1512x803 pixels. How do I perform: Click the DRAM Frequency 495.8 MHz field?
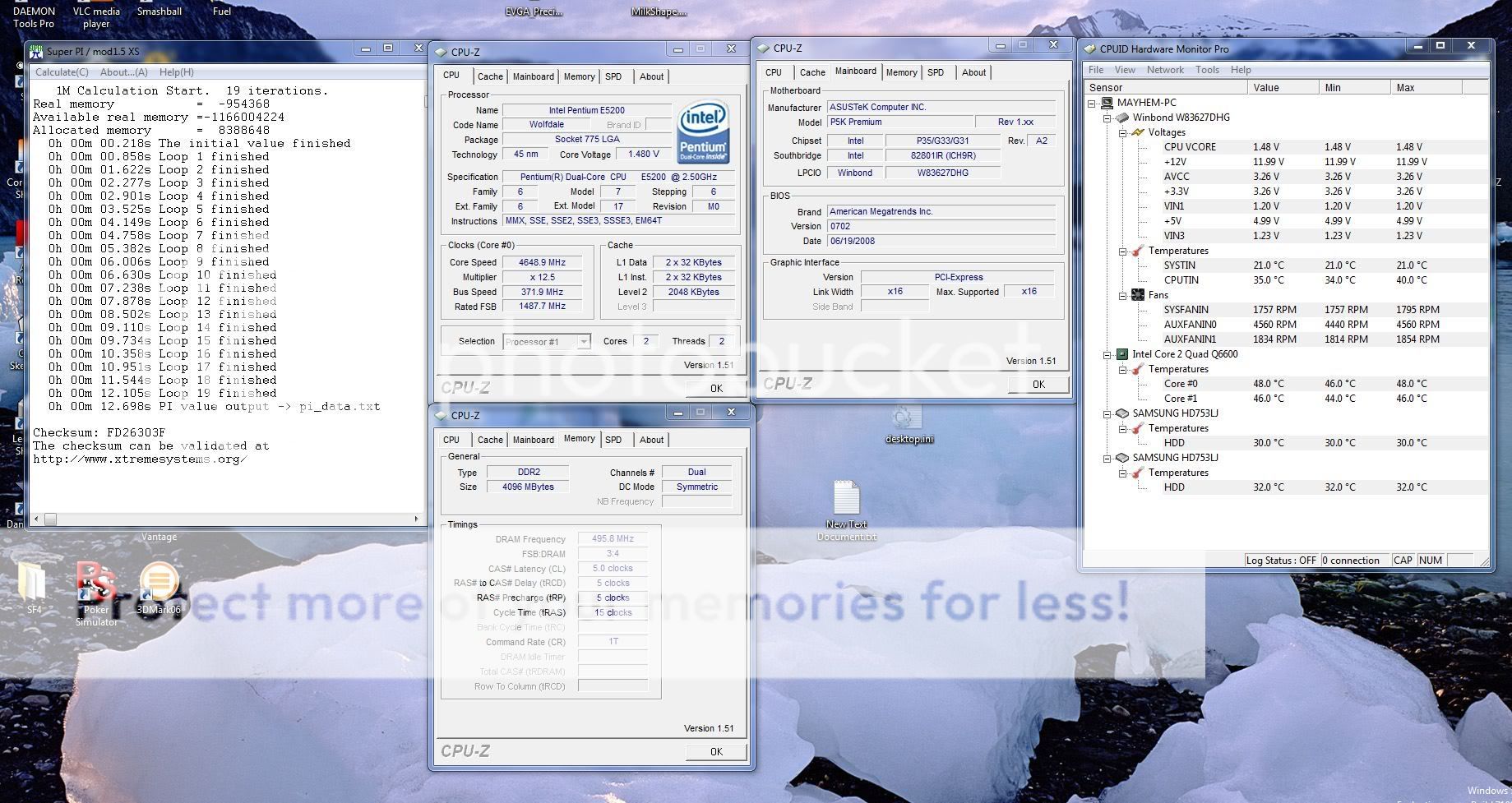coord(613,539)
